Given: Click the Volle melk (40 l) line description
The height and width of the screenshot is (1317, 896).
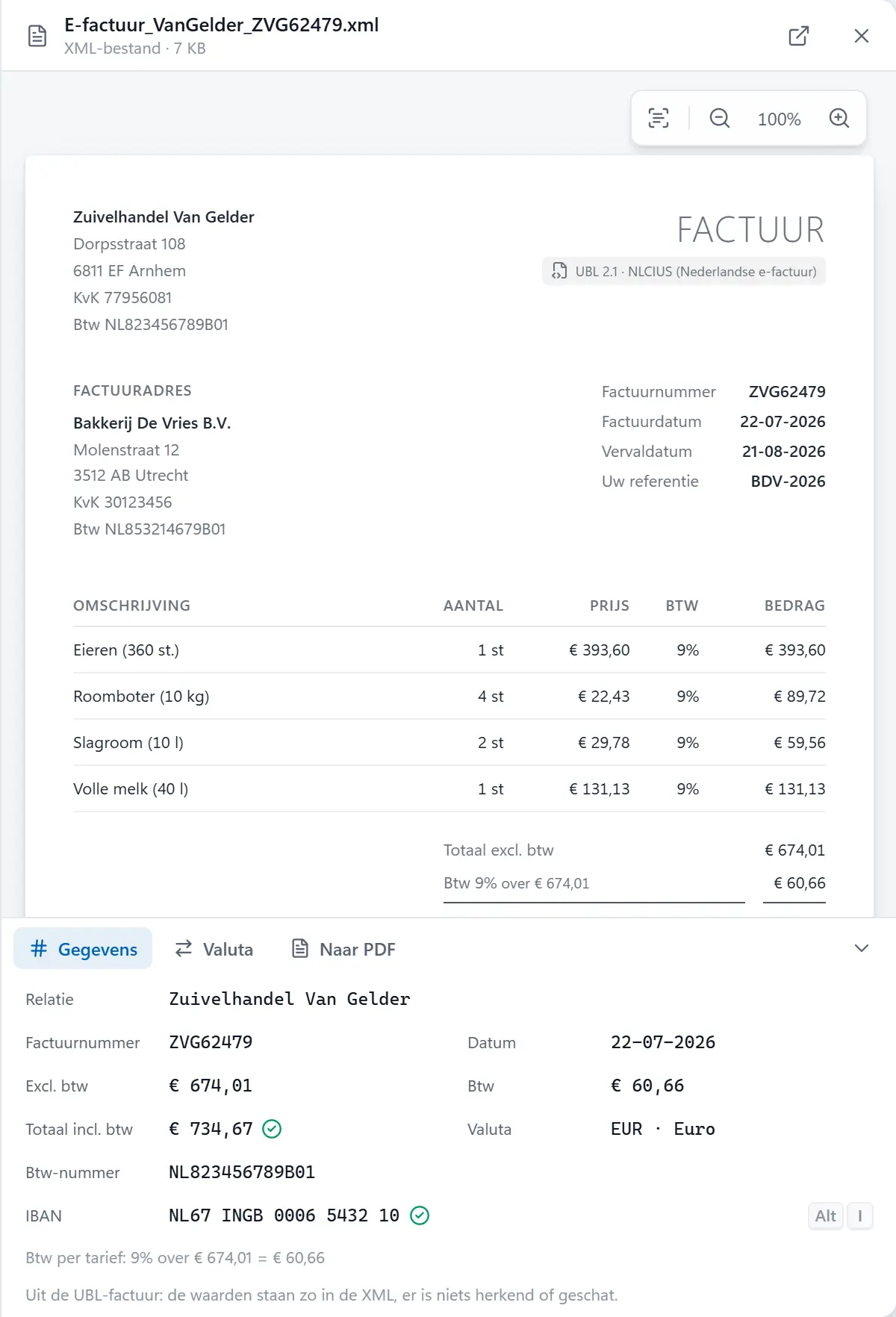Looking at the screenshot, I should click(131, 789).
